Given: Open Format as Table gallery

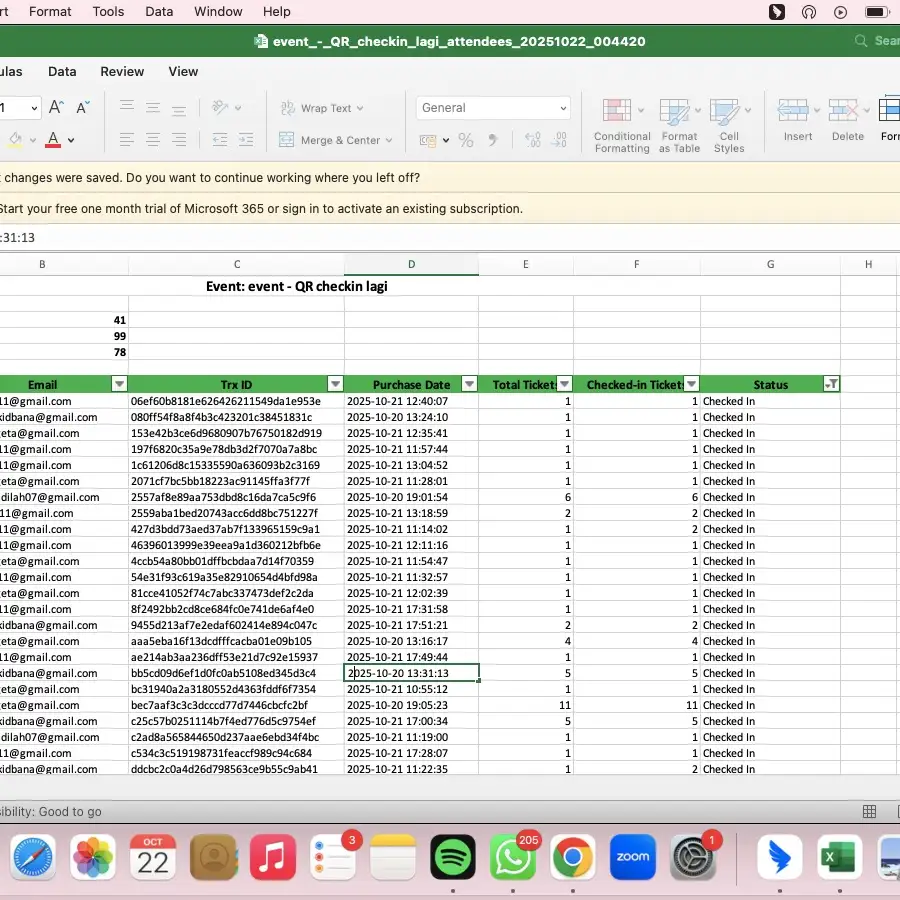Looking at the screenshot, I should click(679, 125).
